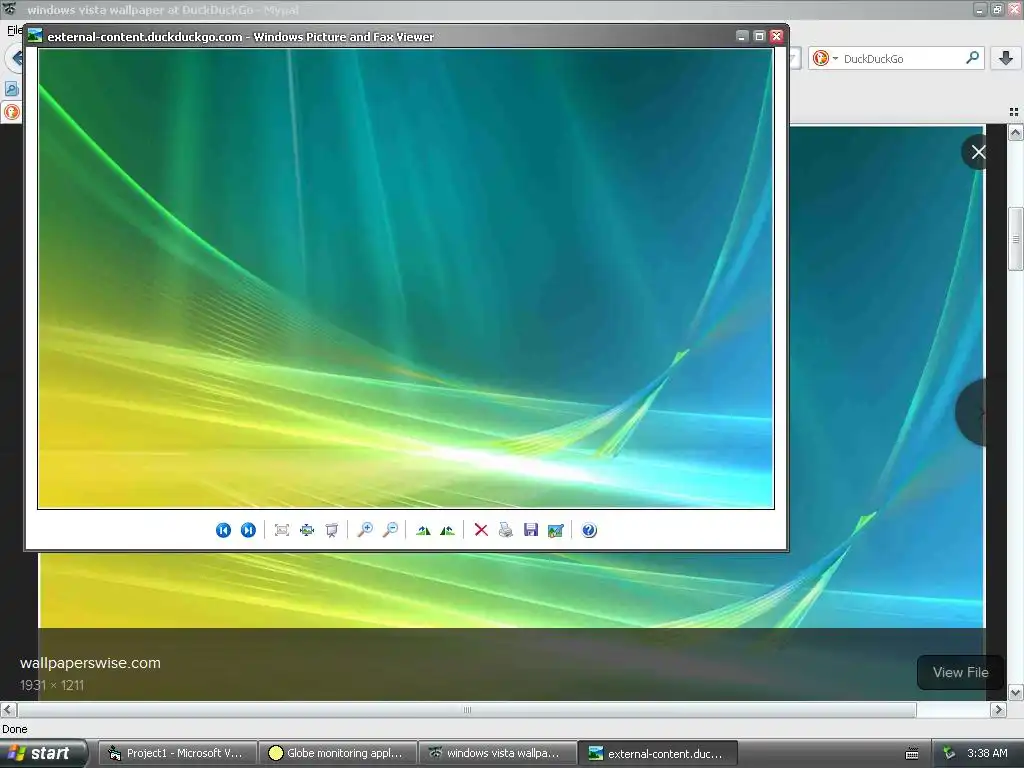Rotate image counterclockwise
1024x768 pixels.
coord(447,530)
